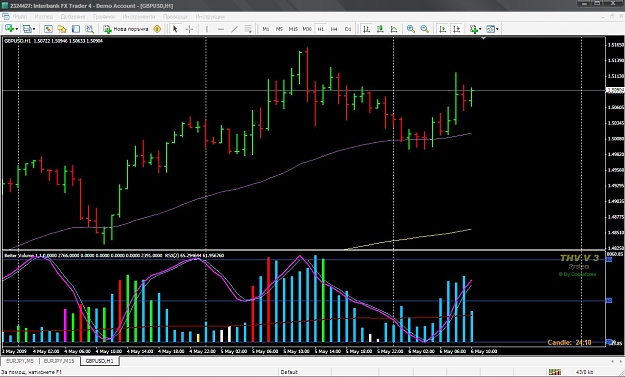This screenshot has height=377, width=625.
Task: Switch chart to H4 timeframe
Action: click(334, 29)
